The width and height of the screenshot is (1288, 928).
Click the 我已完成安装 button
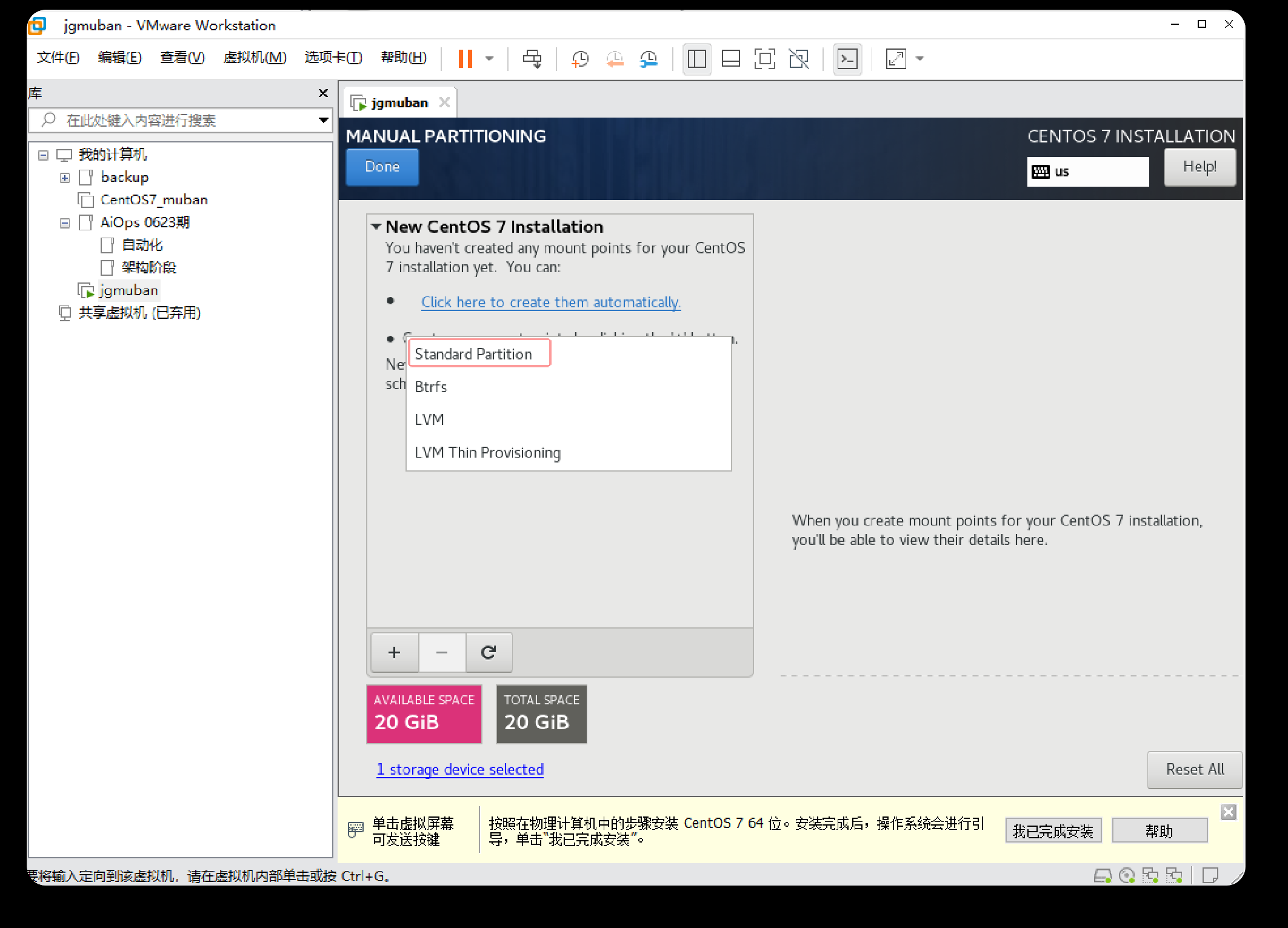pyautogui.click(x=1053, y=831)
